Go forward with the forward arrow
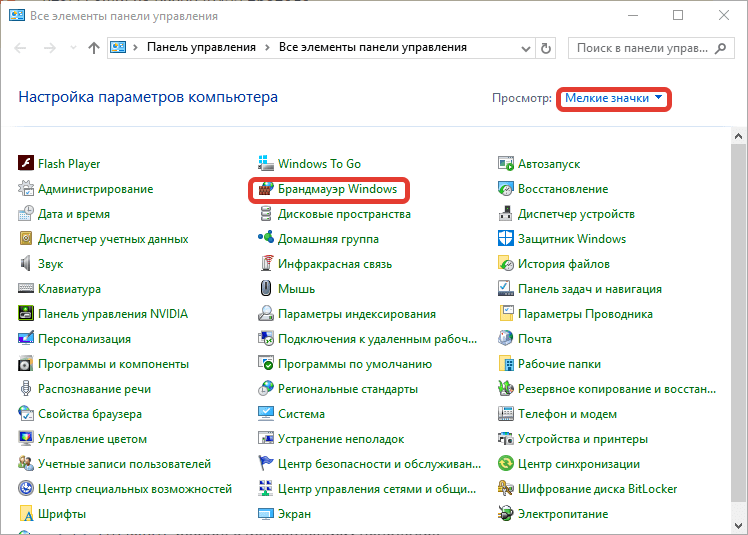 click(x=50, y=48)
